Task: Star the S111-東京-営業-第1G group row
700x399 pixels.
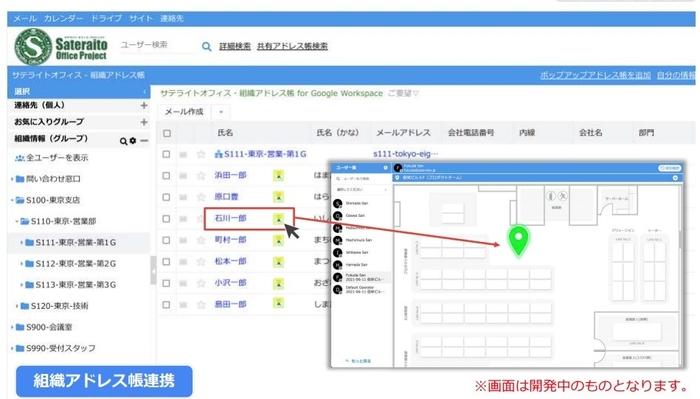Action: (x=201, y=154)
